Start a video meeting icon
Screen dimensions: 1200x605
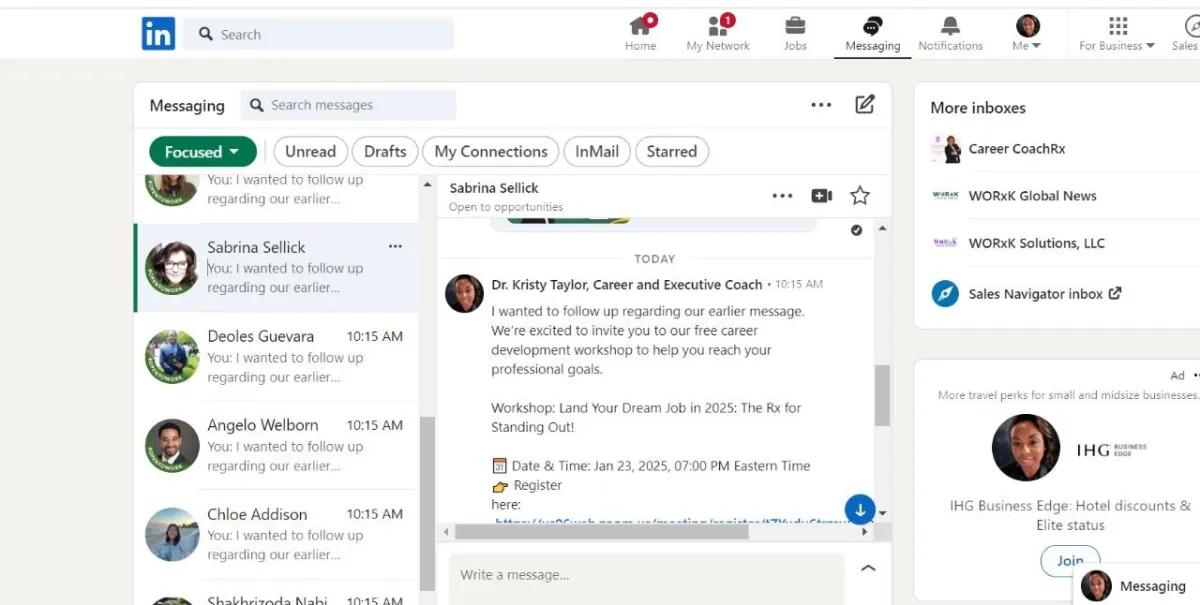pyautogui.click(x=822, y=196)
